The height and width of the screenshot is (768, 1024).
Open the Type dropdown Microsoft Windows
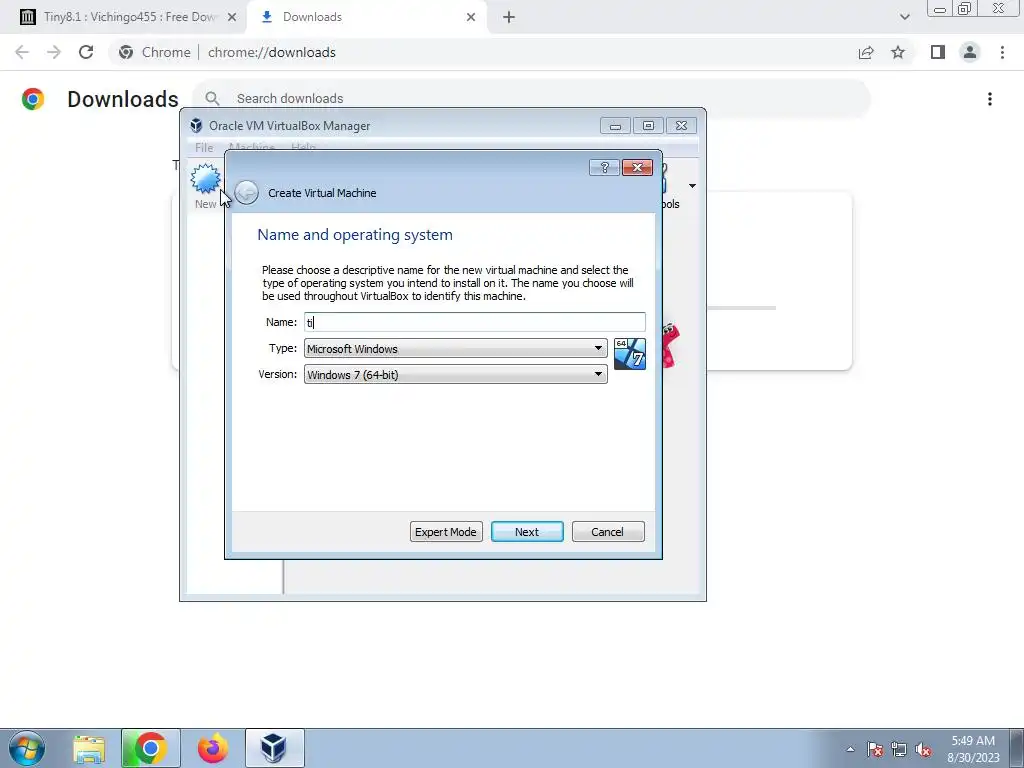coord(455,348)
